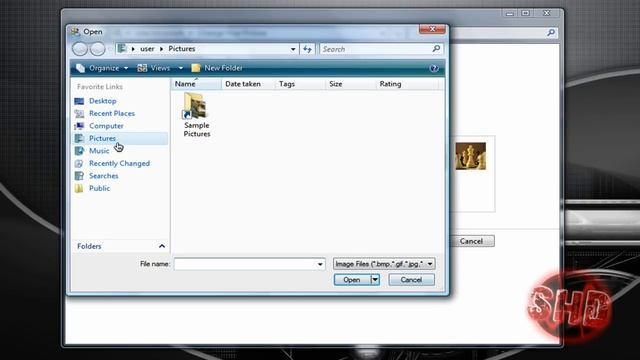
Task: Click the Music folder icon
Action: (x=80, y=151)
